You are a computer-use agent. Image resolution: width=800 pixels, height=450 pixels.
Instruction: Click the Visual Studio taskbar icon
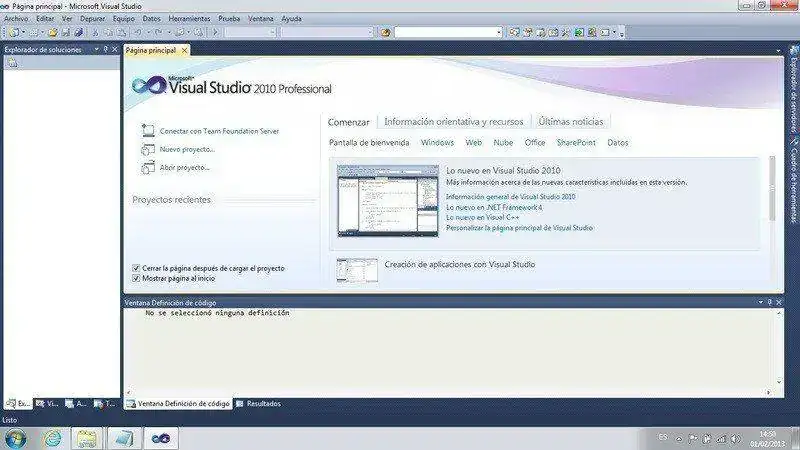click(161, 438)
